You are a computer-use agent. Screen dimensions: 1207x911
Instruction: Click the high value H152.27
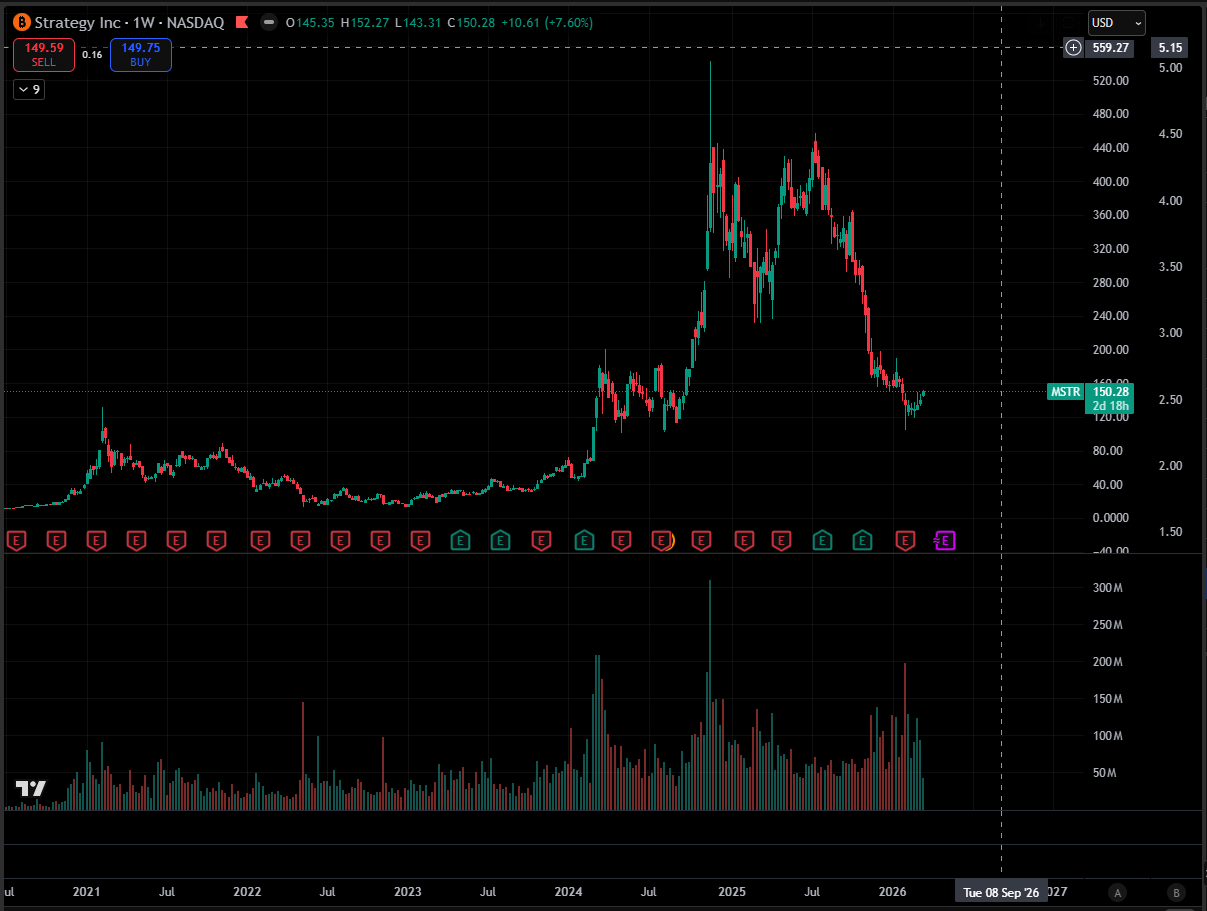pyautogui.click(x=367, y=22)
